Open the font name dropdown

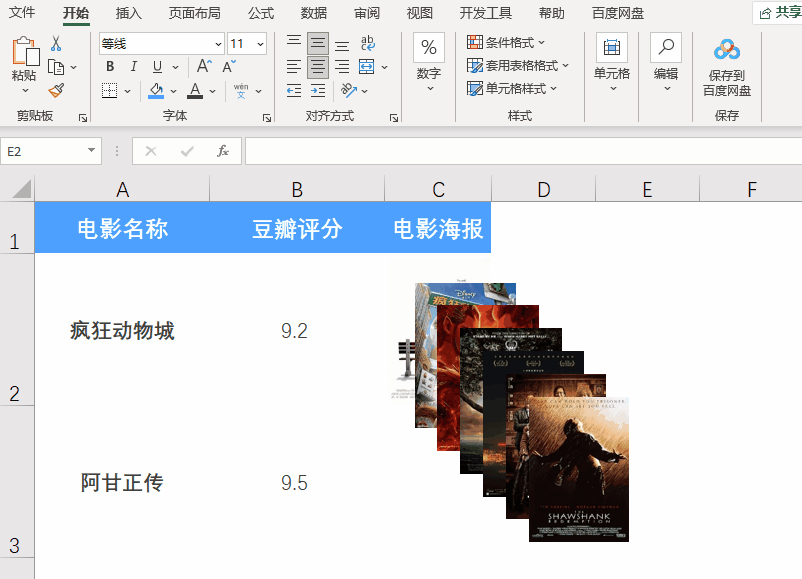pyautogui.click(x=218, y=44)
